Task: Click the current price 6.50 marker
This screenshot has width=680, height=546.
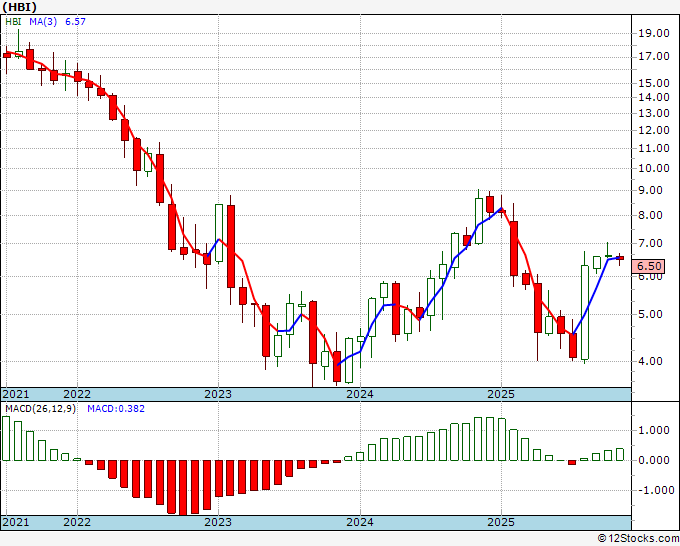Action: (648, 266)
